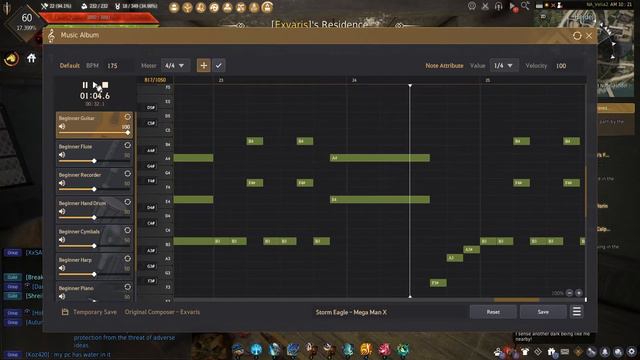The height and width of the screenshot is (360, 640).
Task: Click the A4# black piano key
Action: pos(151,151)
